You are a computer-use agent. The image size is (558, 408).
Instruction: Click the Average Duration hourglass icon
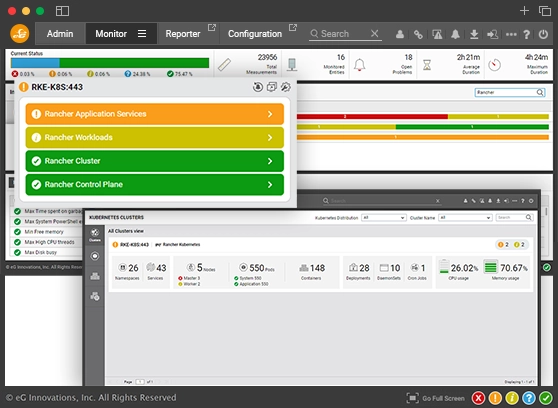[427, 65]
